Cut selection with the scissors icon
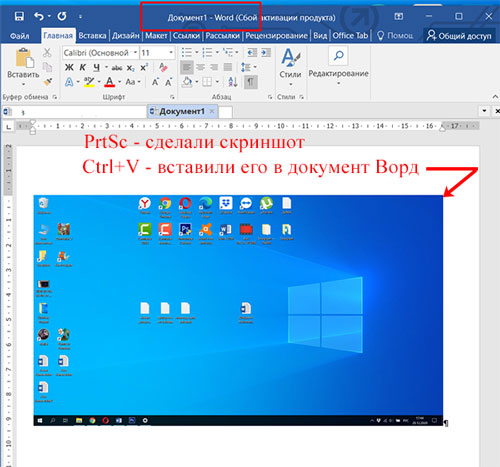Image resolution: width=500 pixels, height=467 pixels. [x=47, y=52]
